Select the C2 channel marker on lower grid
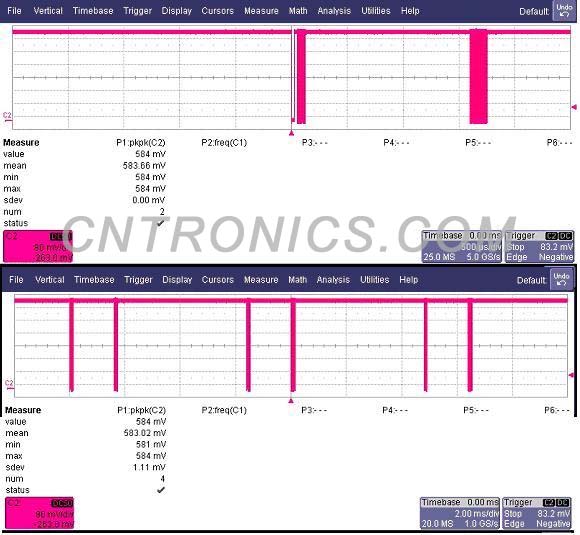The image size is (580, 535). pyautogui.click(x=9, y=384)
